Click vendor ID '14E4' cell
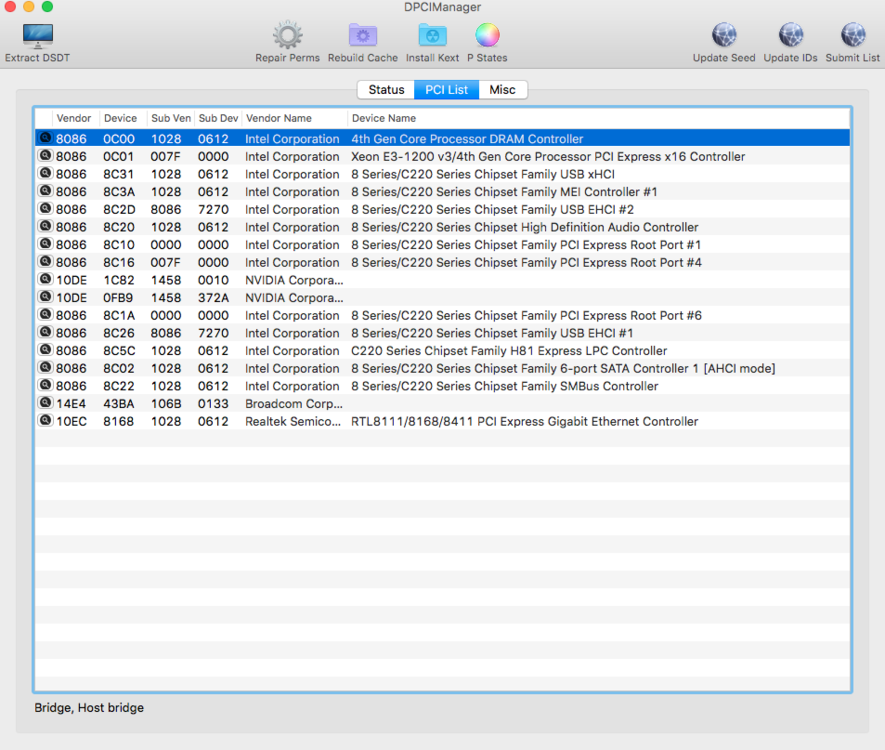 coord(71,404)
